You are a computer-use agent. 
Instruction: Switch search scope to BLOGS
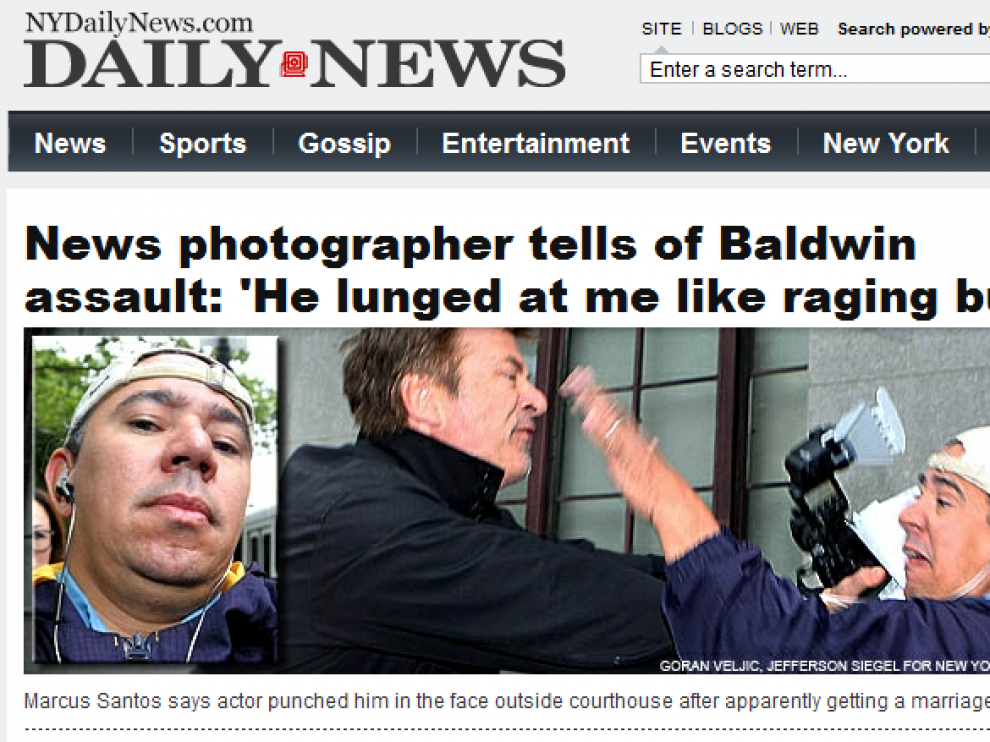(732, 29)
